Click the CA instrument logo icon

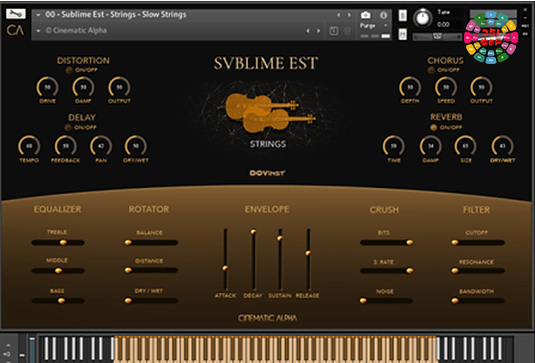pyautogui.click(x=15, y=30)
